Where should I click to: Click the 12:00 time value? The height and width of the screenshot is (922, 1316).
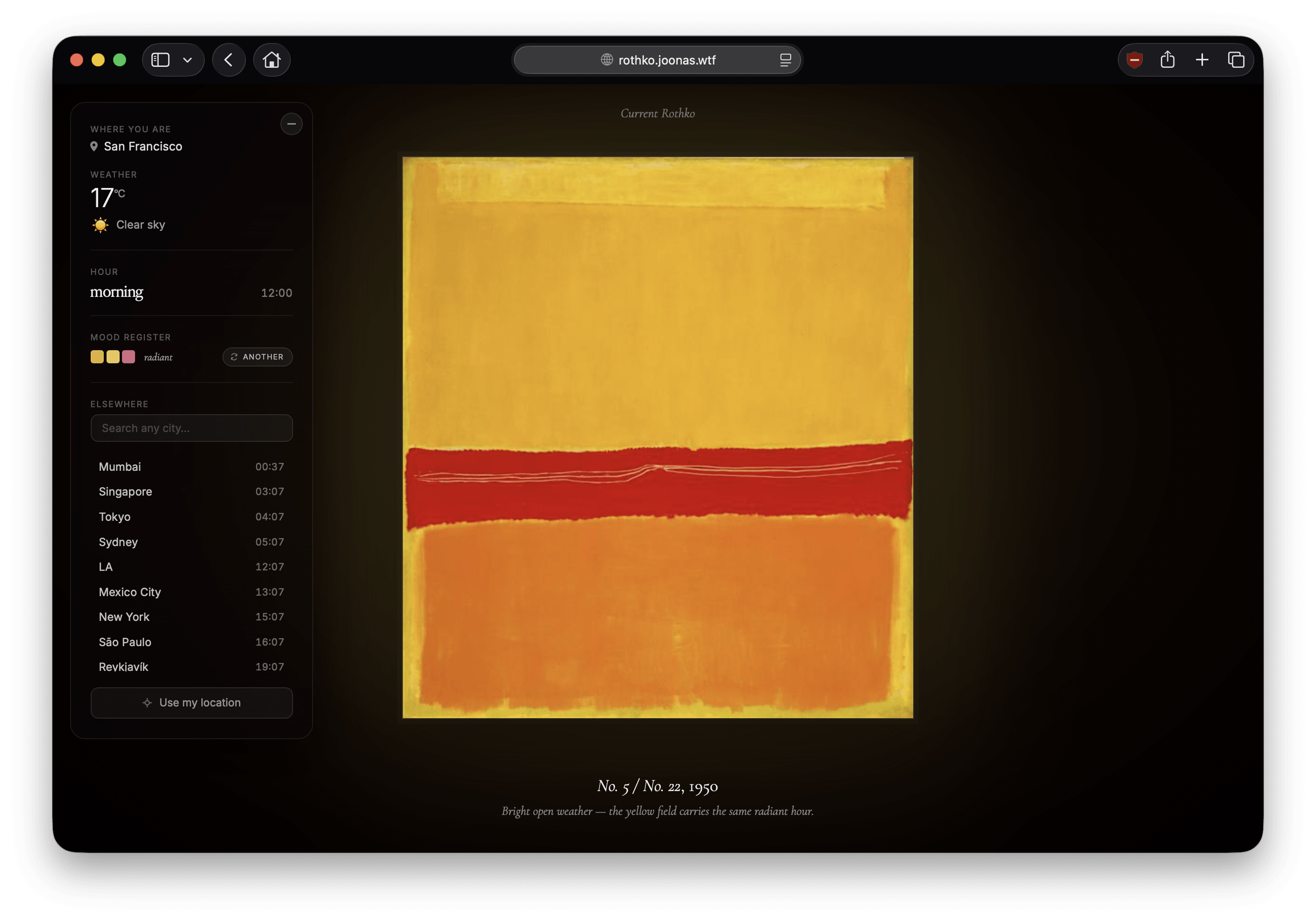[x=277, y=293]
